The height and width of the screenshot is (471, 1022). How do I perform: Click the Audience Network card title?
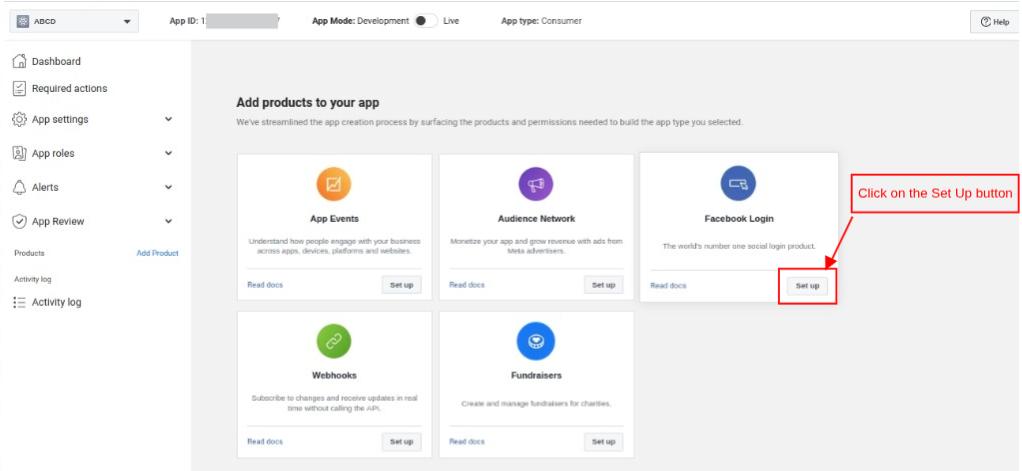click(x=536, y=218)
